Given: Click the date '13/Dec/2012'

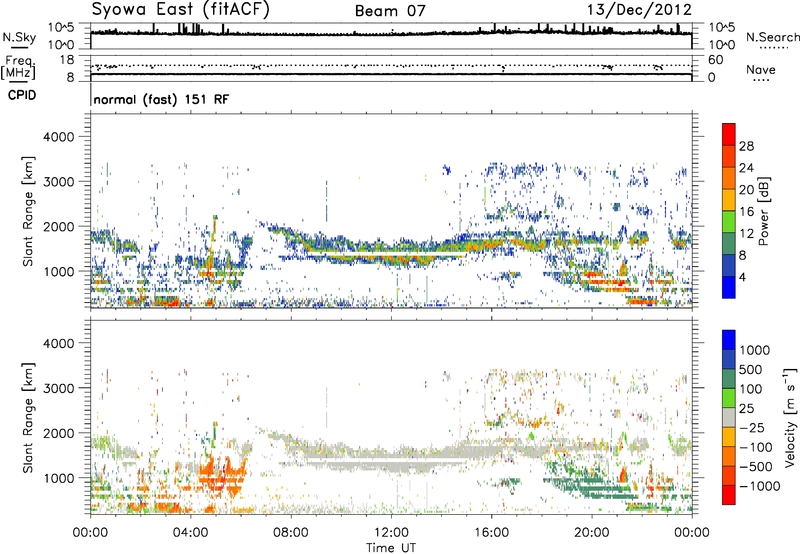Looking at the screenshot, I should [639, 10].
